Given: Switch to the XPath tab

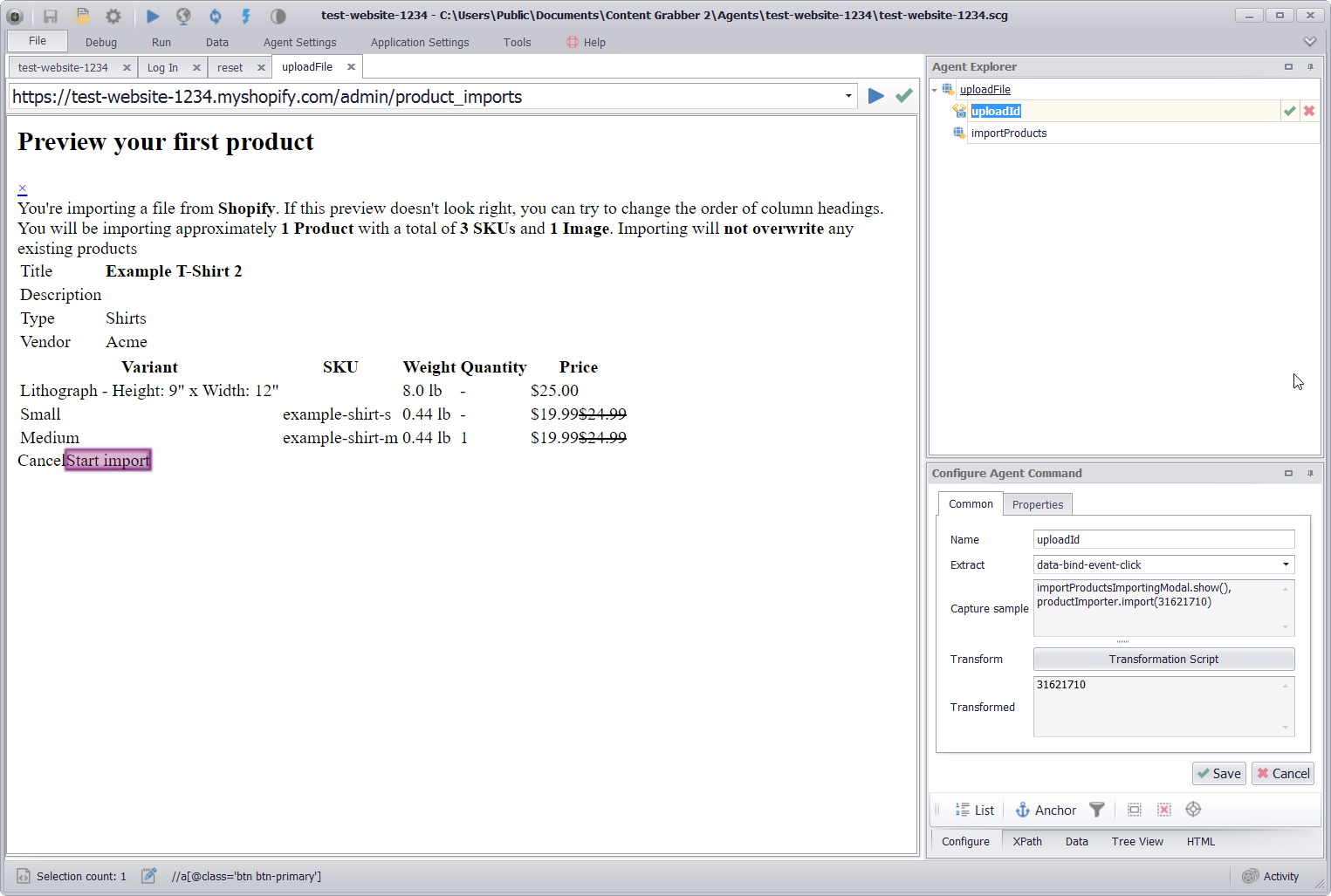Looking at the screenshot, I should click(1027, 841).
